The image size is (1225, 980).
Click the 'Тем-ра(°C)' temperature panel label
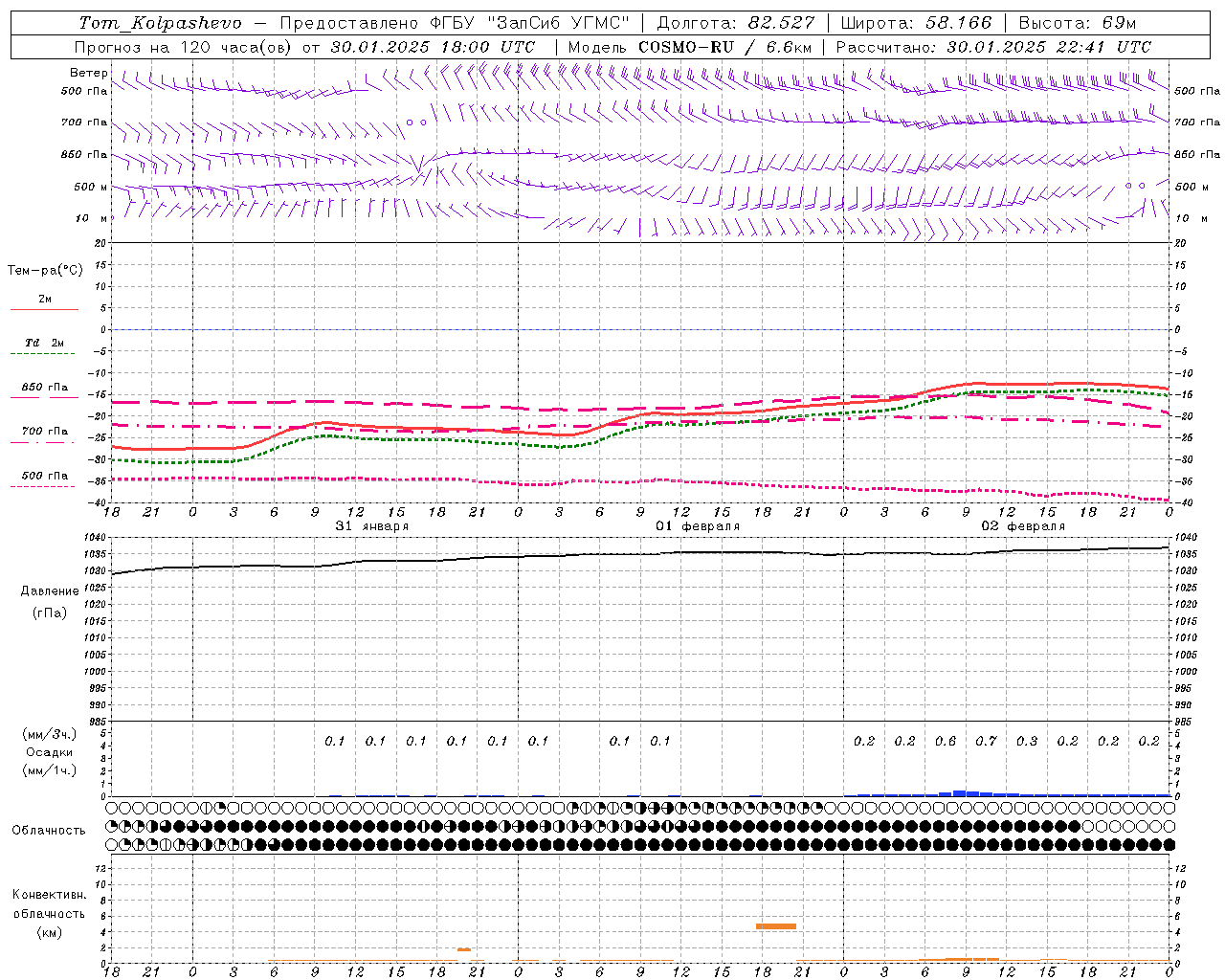click(45, 271)
